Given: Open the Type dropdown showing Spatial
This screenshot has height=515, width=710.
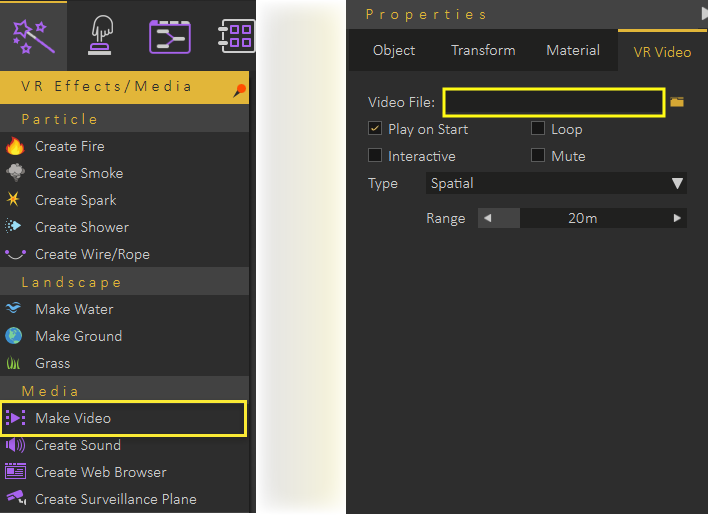Looking at the screenshot, I should pos(556,184).
